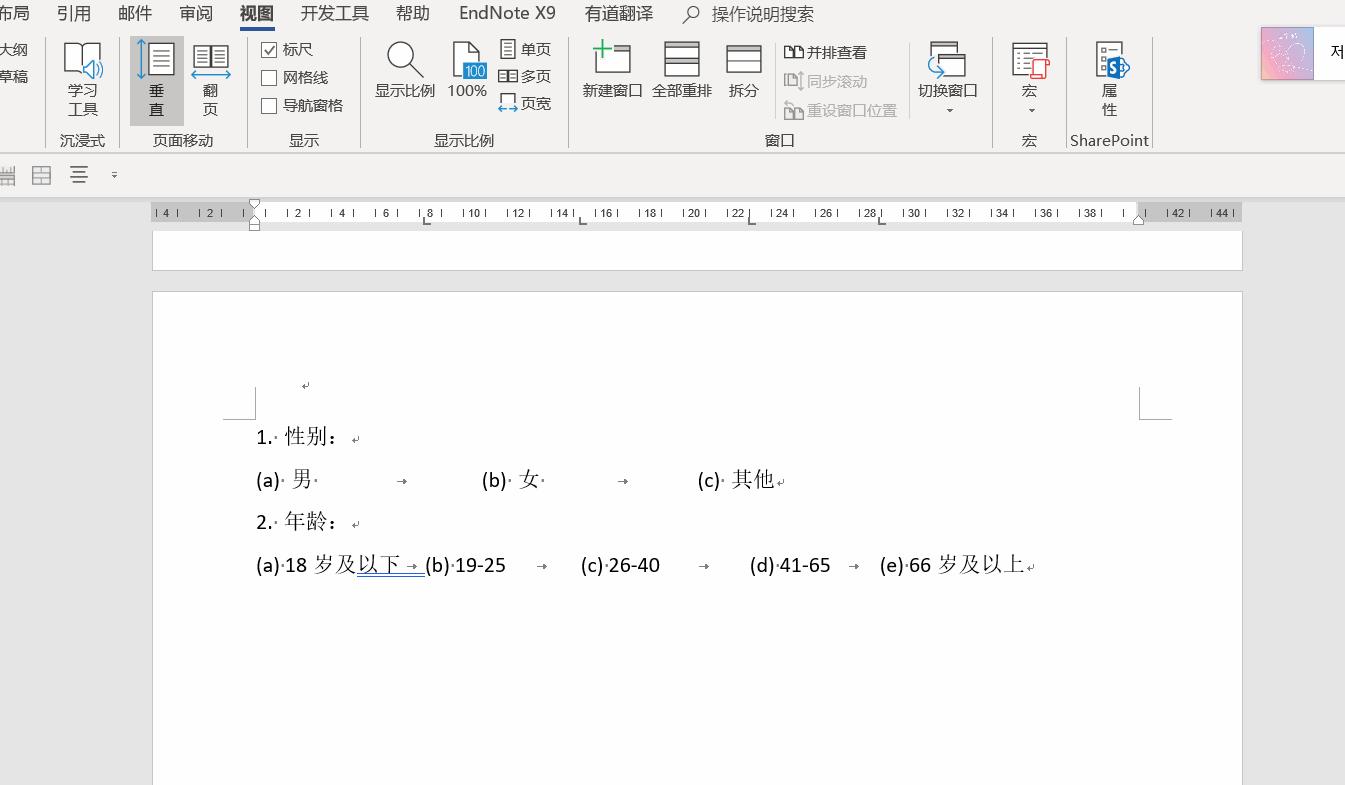Set zoom to 100%
1345x785 pixels.
[x=466, y=68]
